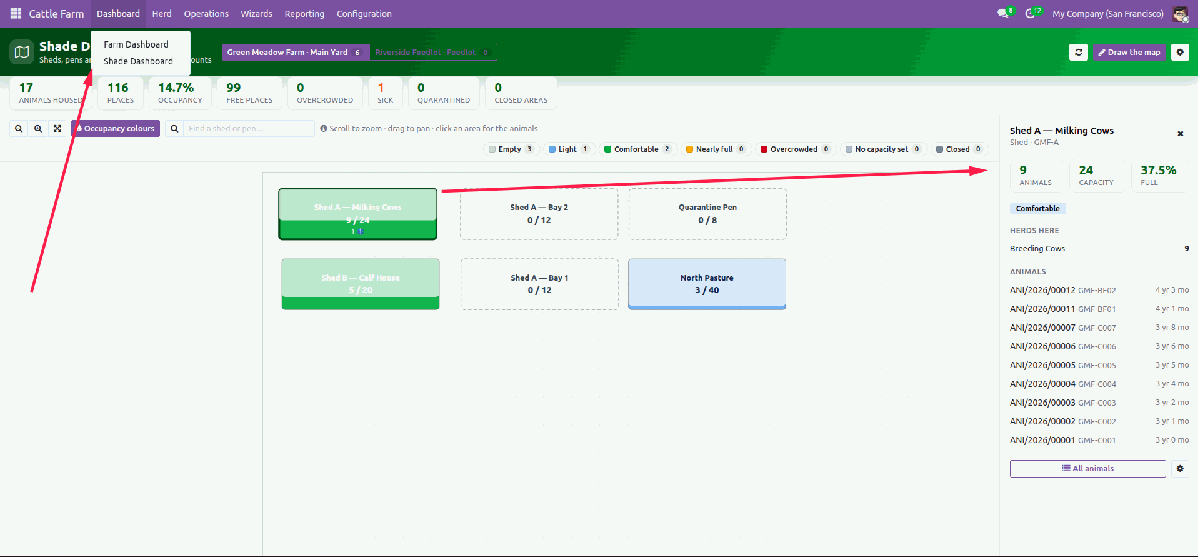Click the Places 116 stat card
Screen dimensions: 1198x557
pyautogui.click(x=120, y=92)
